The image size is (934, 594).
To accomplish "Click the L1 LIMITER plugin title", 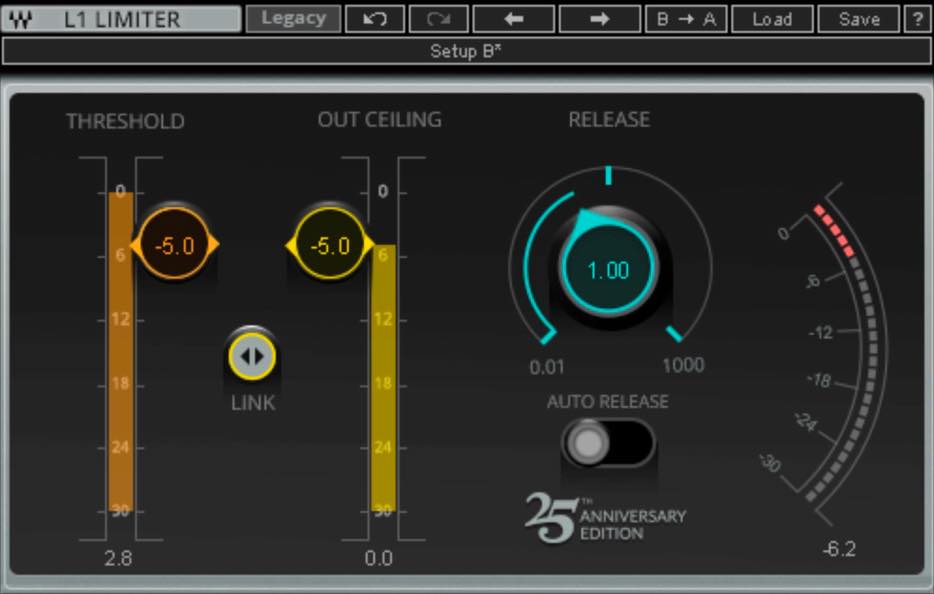I will (x=122, y=20).
